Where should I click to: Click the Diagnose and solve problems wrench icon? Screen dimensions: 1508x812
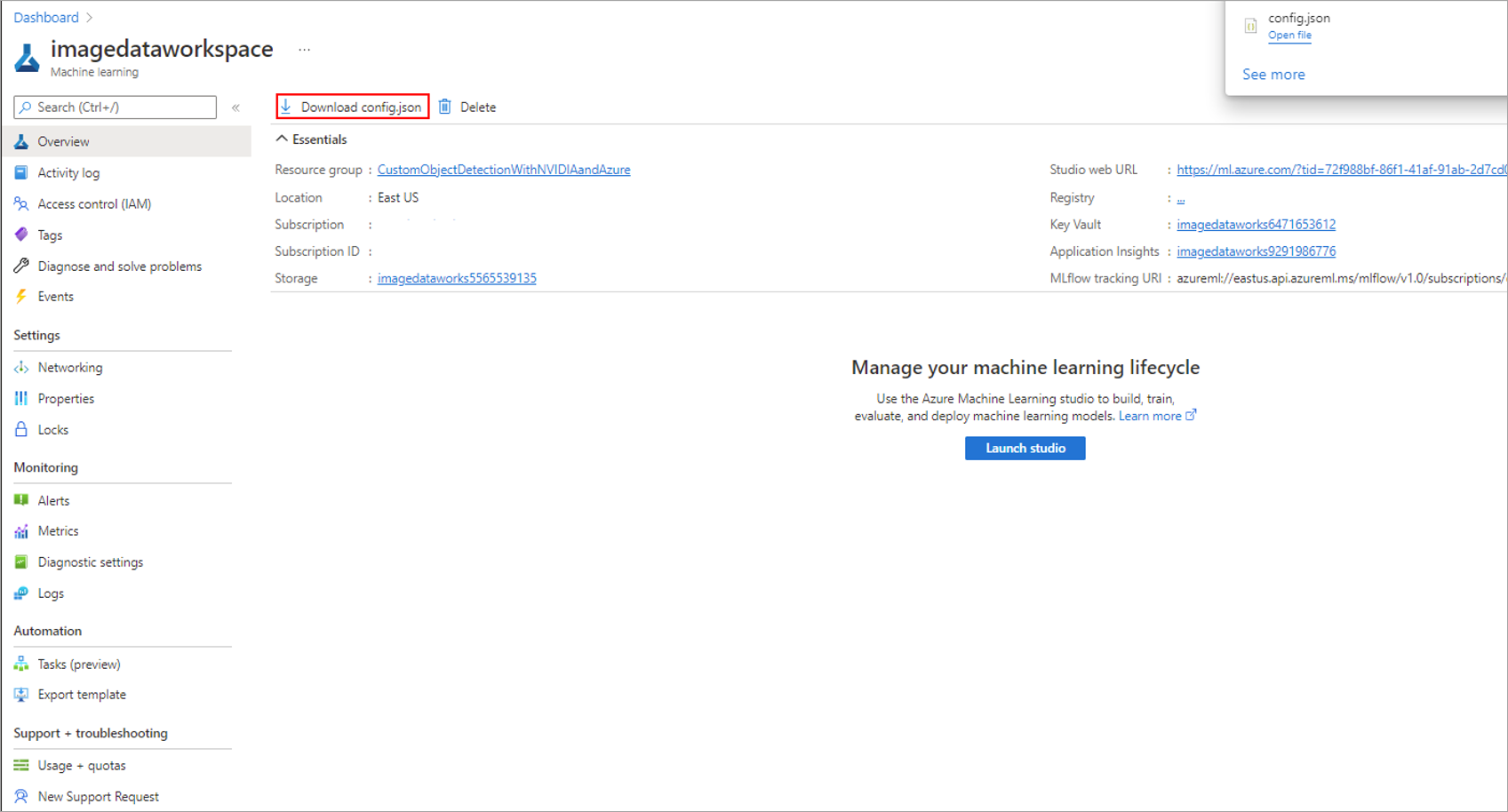21,266
